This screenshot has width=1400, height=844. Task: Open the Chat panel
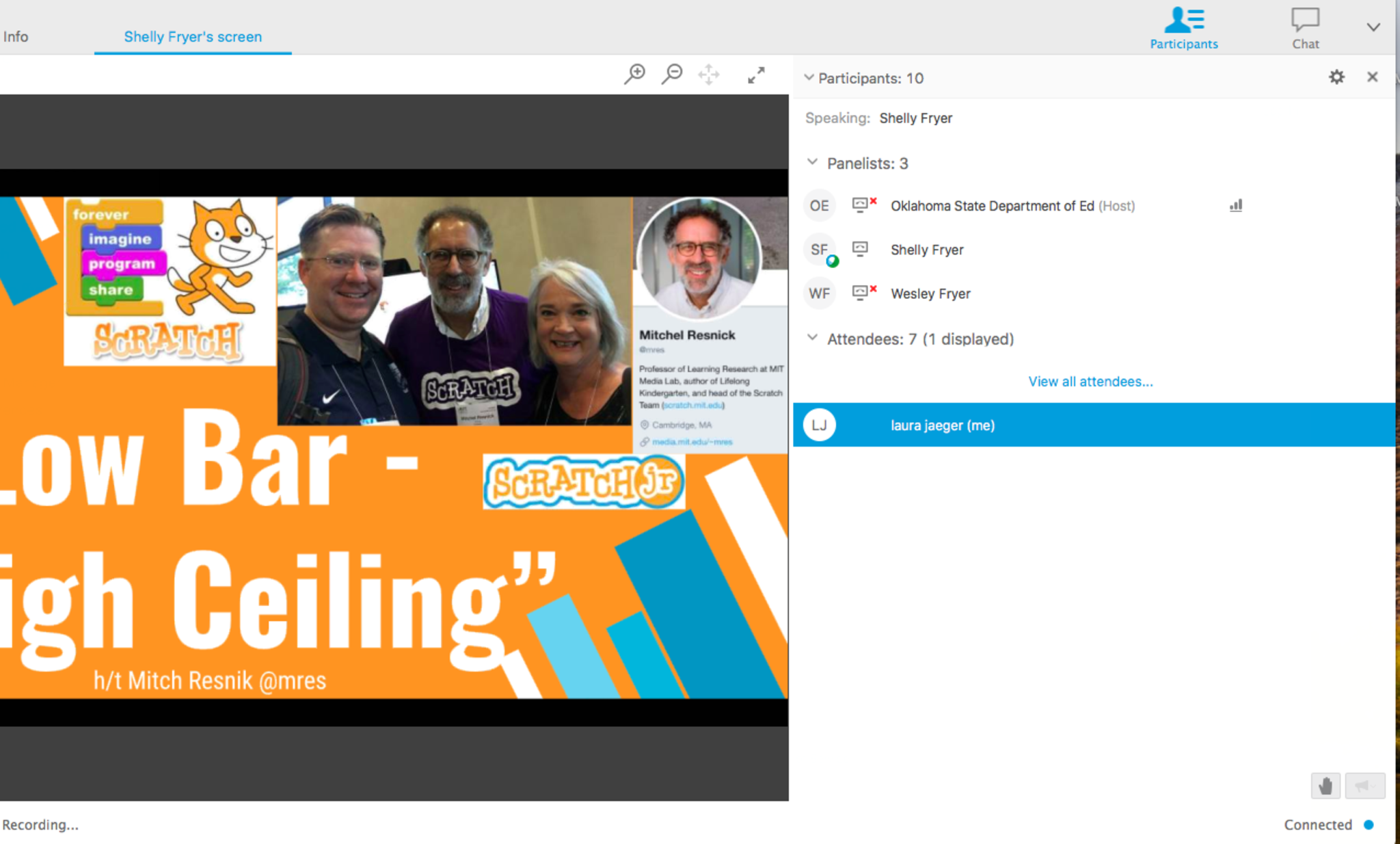1305,28
